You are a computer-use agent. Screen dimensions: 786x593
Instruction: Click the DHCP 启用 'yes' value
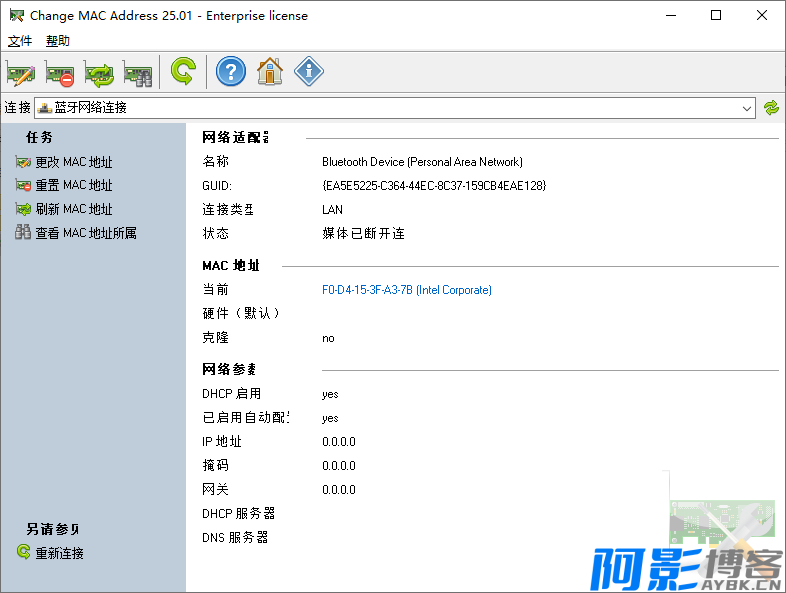click(330, 394)
